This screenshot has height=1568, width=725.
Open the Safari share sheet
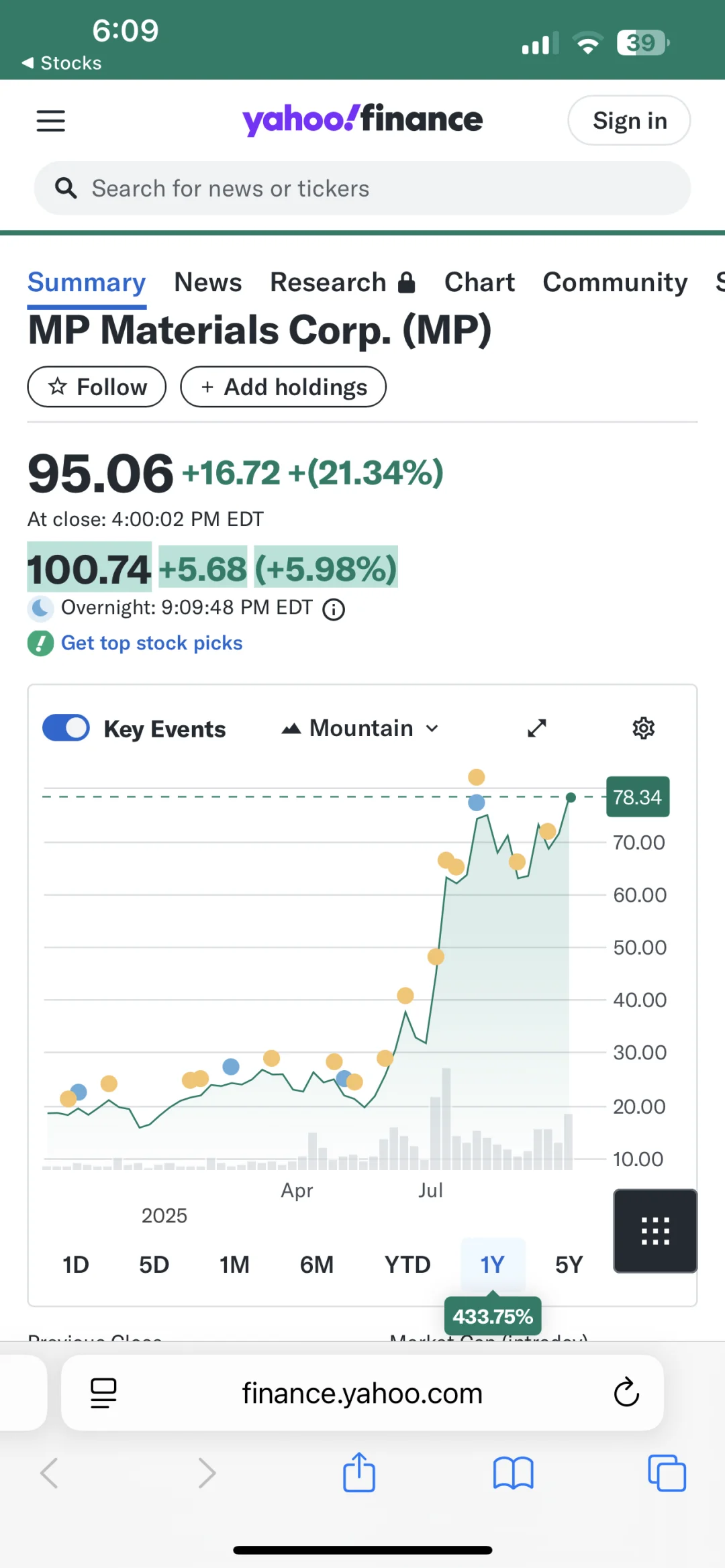click(x=359, y=1472)
